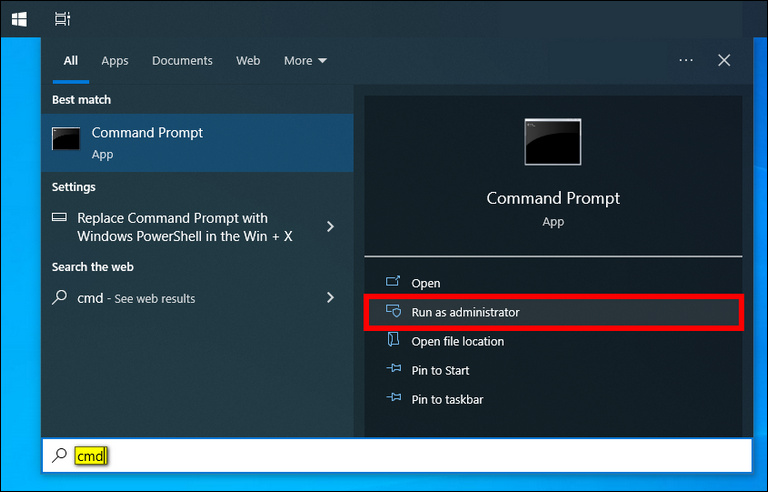
Task: Click the Search the web heading
Action: tap(93, 267)
